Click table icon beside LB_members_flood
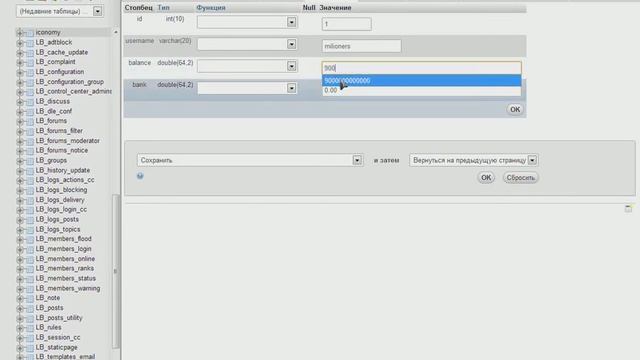640x360 pixels. [29, 239]
